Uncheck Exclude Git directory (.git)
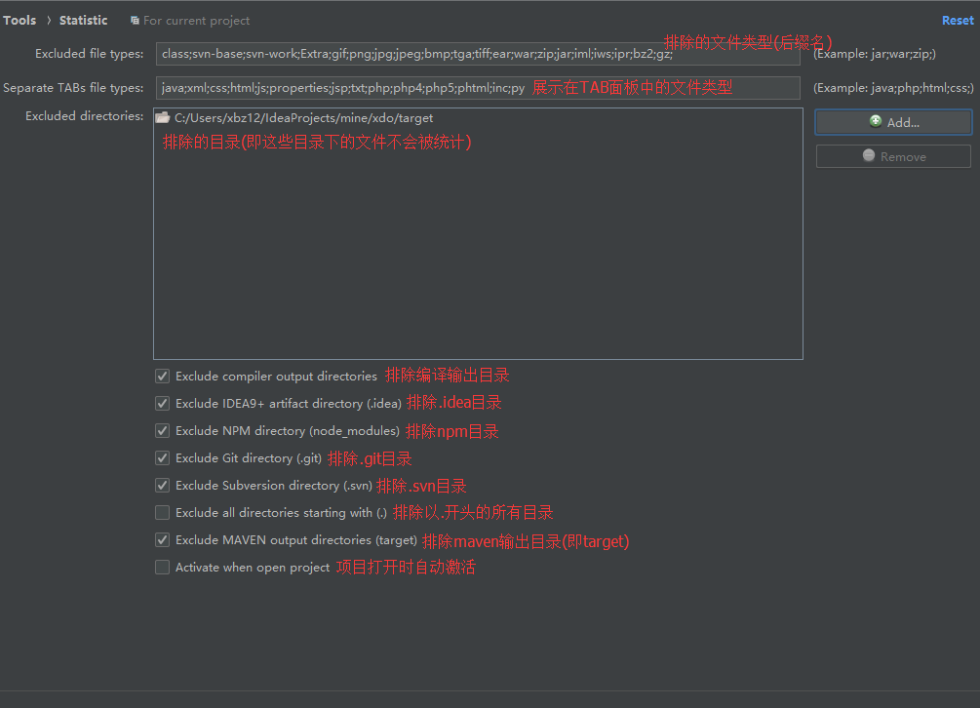 pos(162,458)
